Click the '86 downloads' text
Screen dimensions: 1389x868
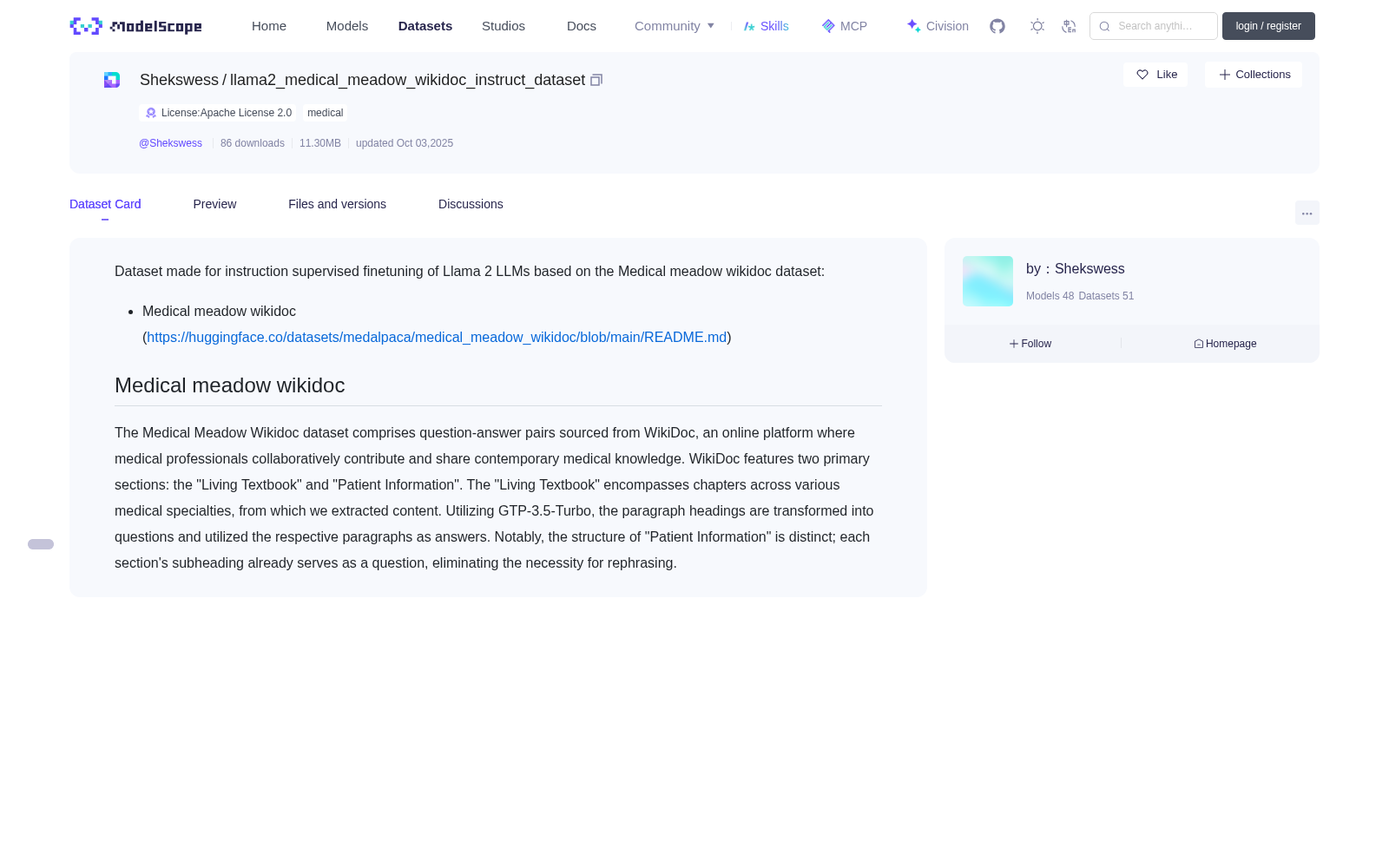(253, 143)
